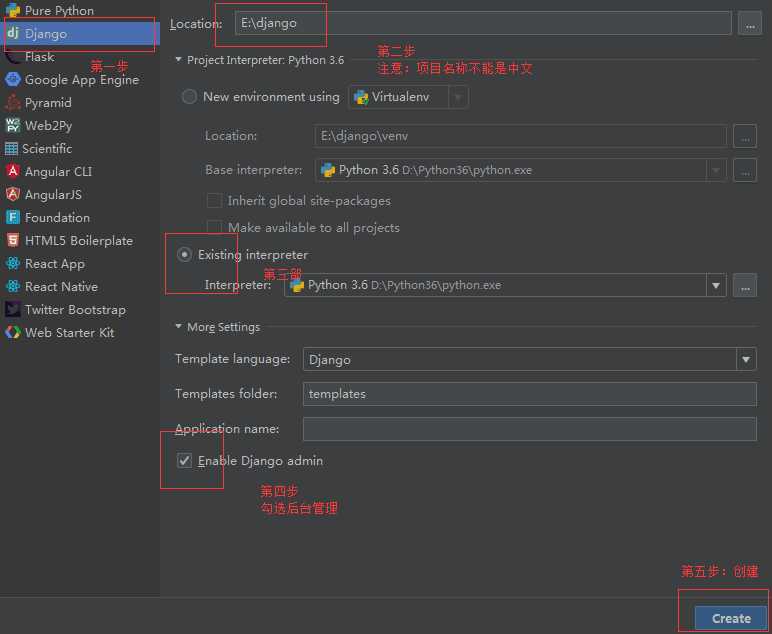The height and width of the screenshot is (634, 772).
Task: Toggle Inherit global site-packages checkbox
Action: (214, 201)
